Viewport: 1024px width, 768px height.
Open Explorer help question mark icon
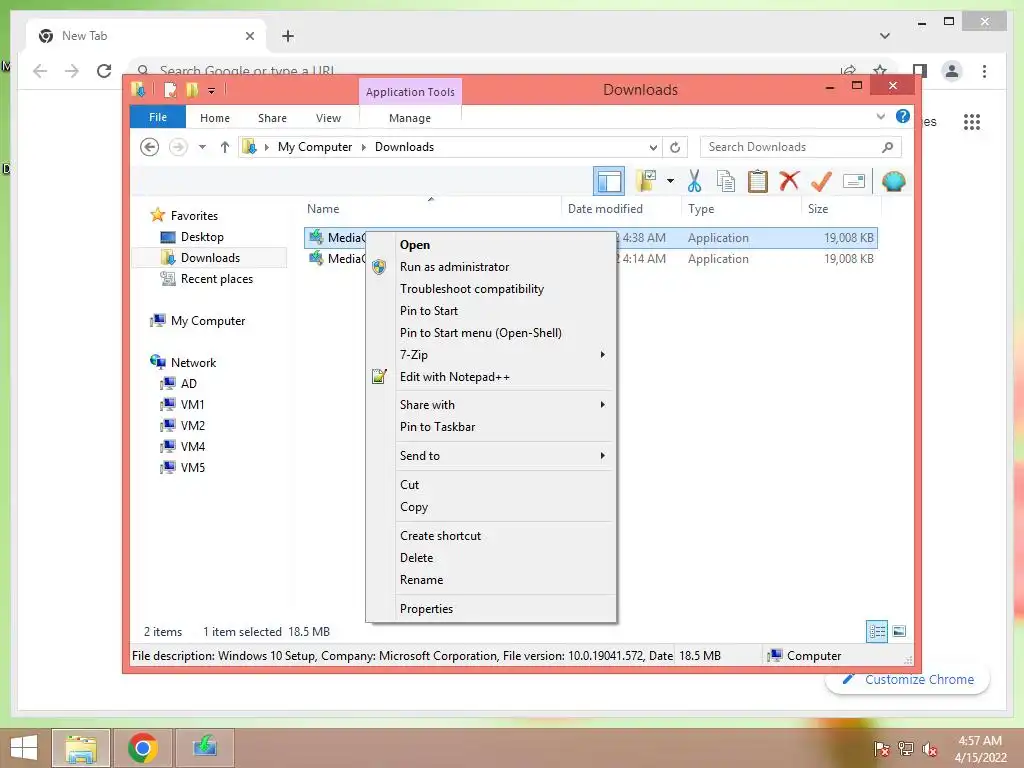point(903,116)
